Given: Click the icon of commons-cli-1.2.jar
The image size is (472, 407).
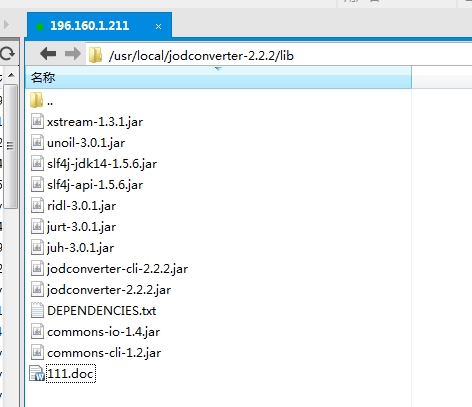Looking at the screenshot, I should pos(37,352).
